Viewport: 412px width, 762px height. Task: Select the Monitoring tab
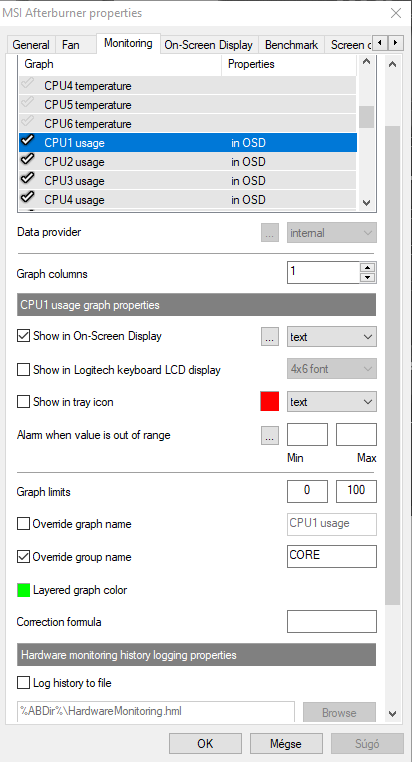coord(128,43)
